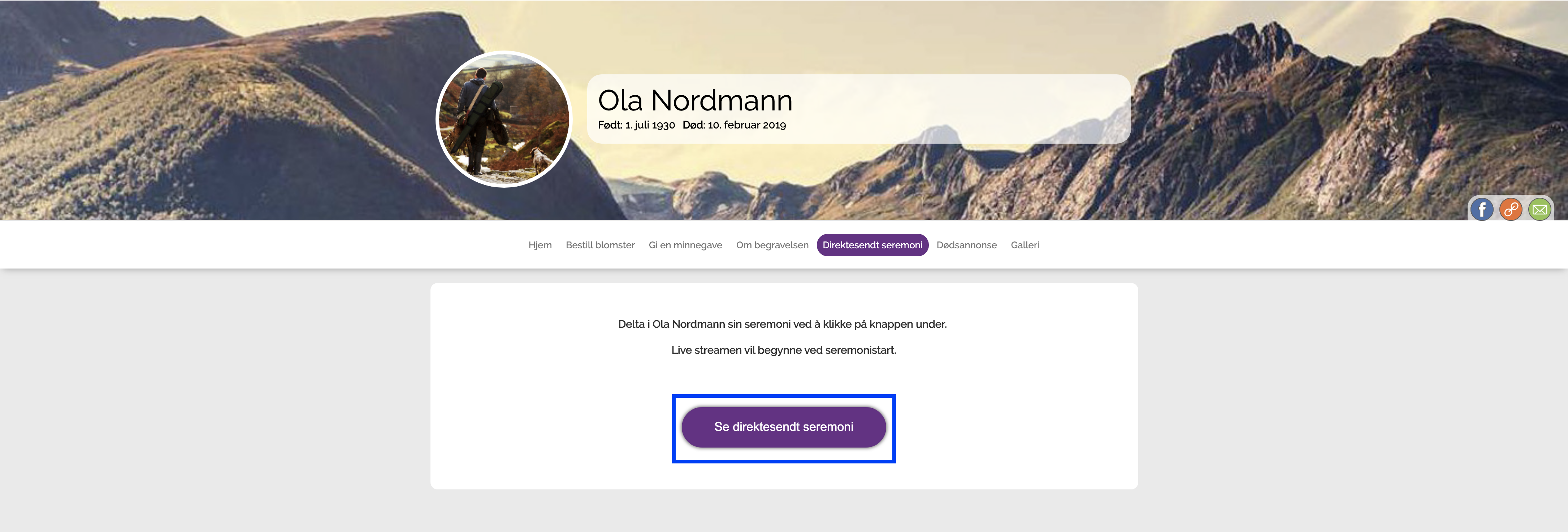1568x532 pixels.
Task: Open the Bestill blomster tab
Action: pos(600,245)
